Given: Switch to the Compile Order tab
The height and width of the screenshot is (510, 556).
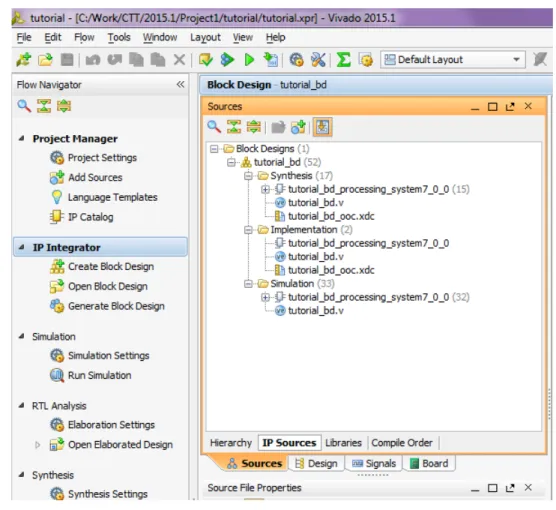Looking at the screenshot, I should coord(402,443).
